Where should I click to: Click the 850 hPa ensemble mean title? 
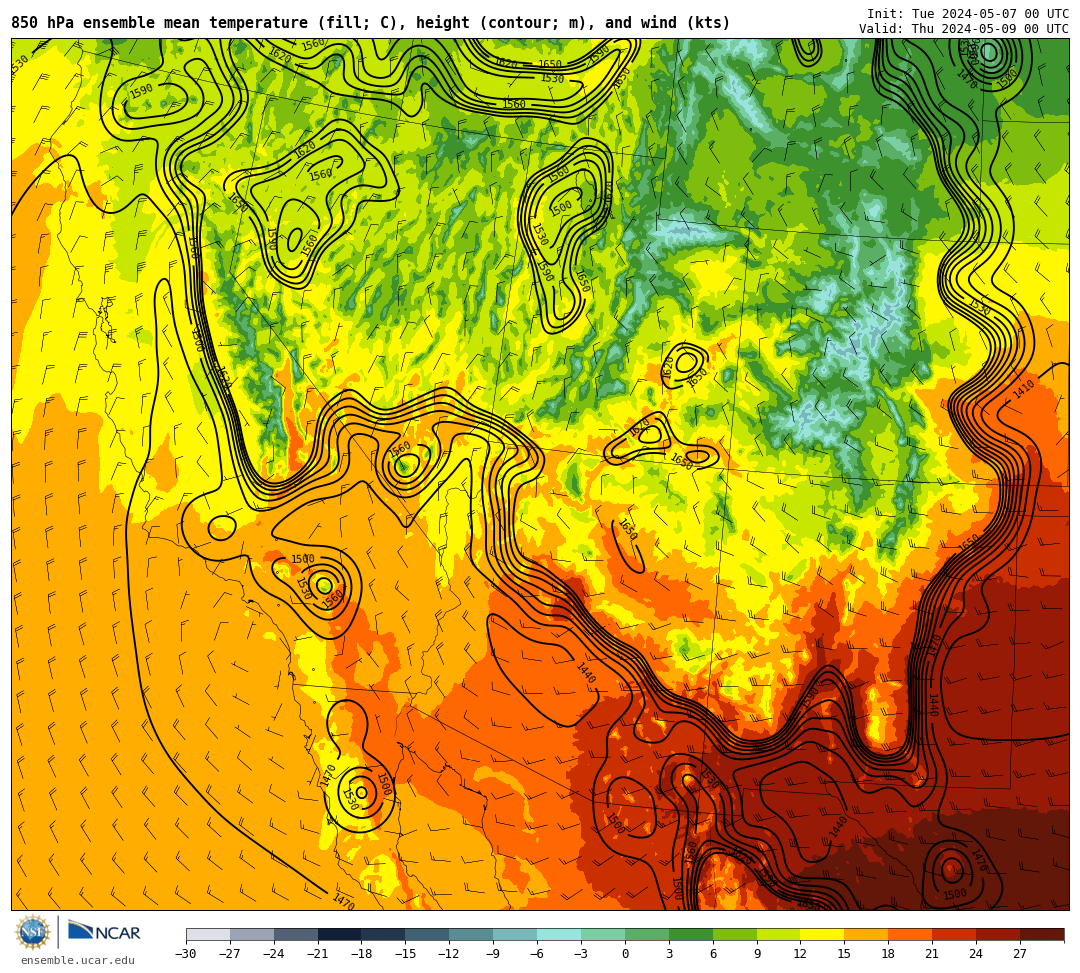(370, 23)
